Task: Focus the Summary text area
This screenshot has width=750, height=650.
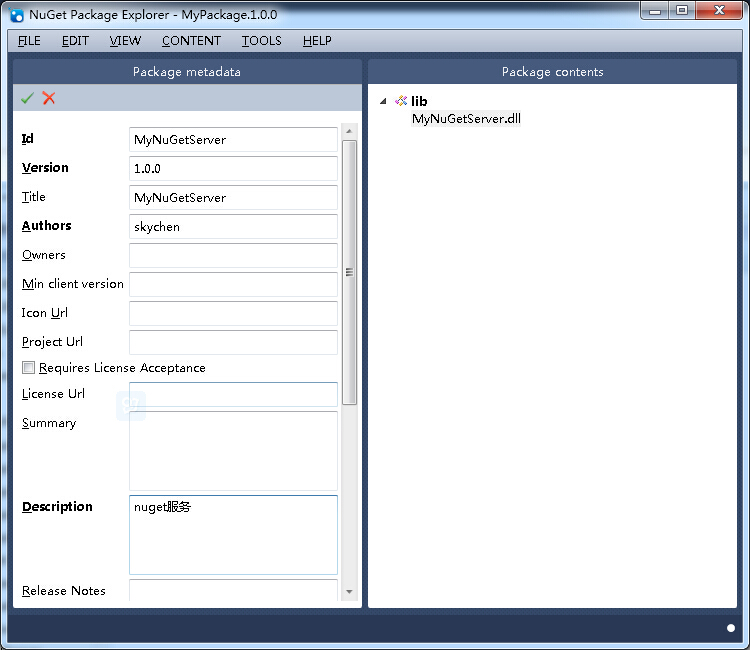Action: pyautogui.click(x=233, y=451)
